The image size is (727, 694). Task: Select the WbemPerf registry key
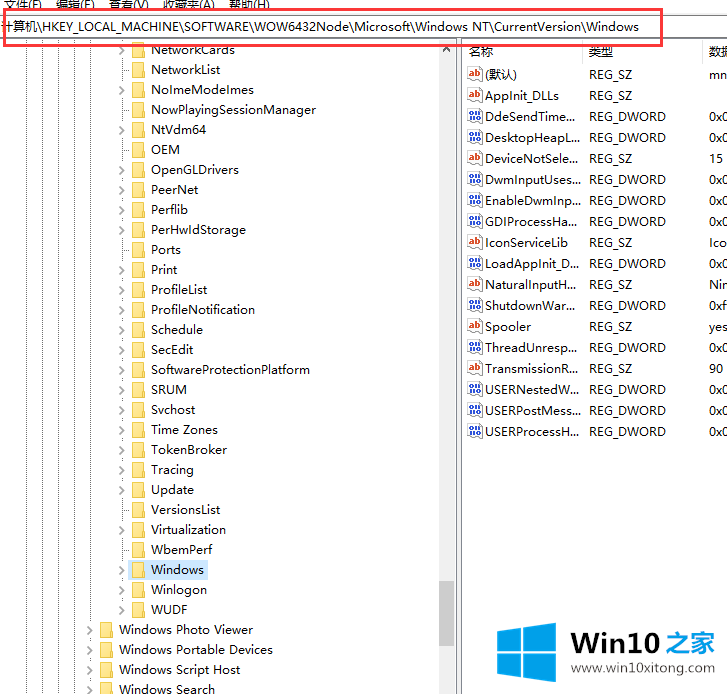(x=181, y=549)
